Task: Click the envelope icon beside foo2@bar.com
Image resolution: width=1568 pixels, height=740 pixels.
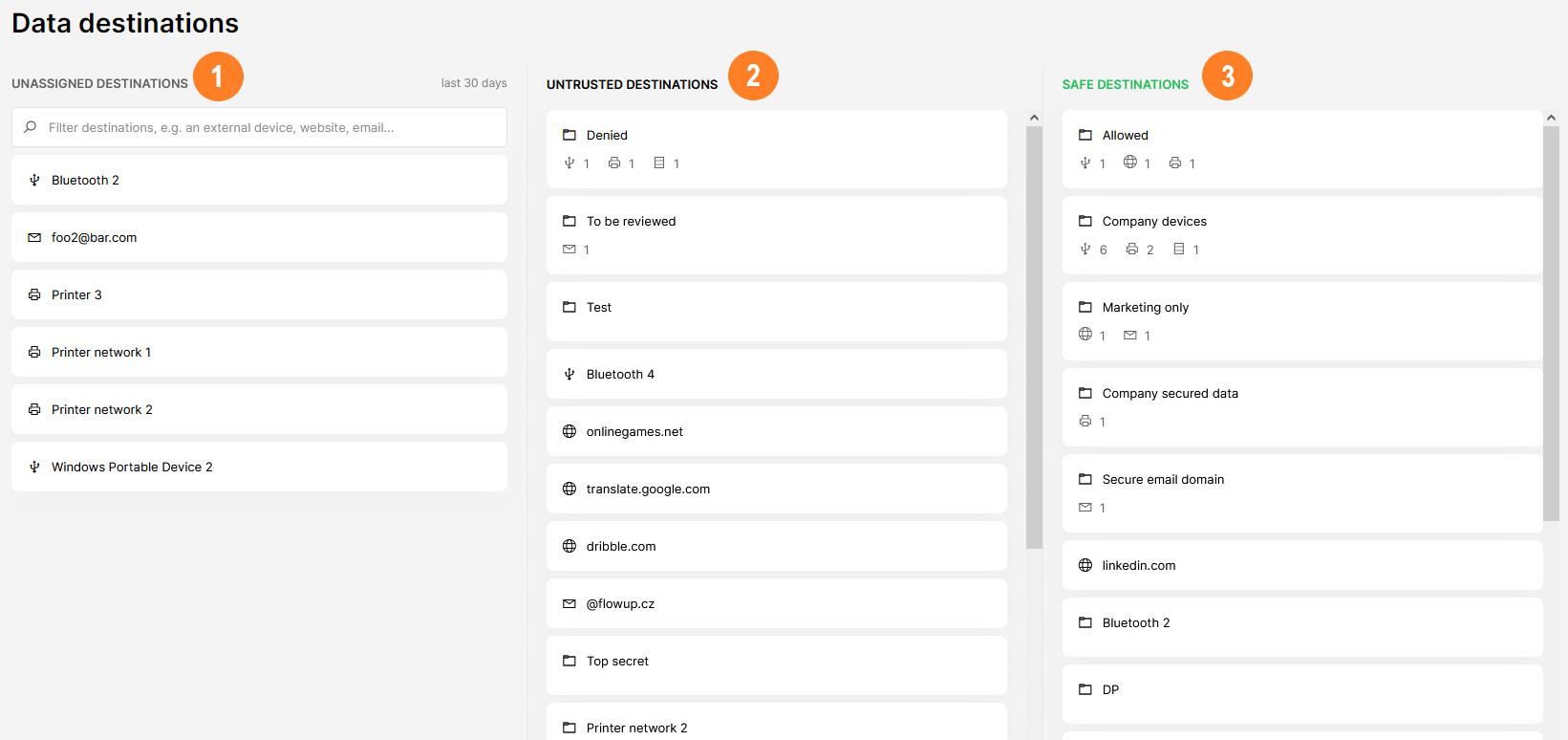Action: pos(34,237)
